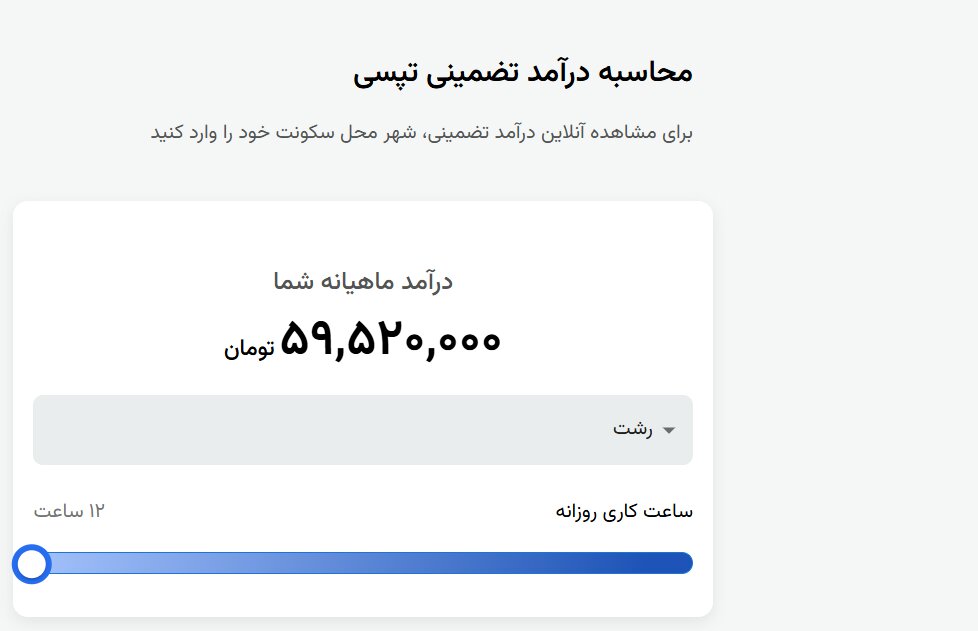Click inside the white income card
Screen dimensions: 978x631
[363, 240]
